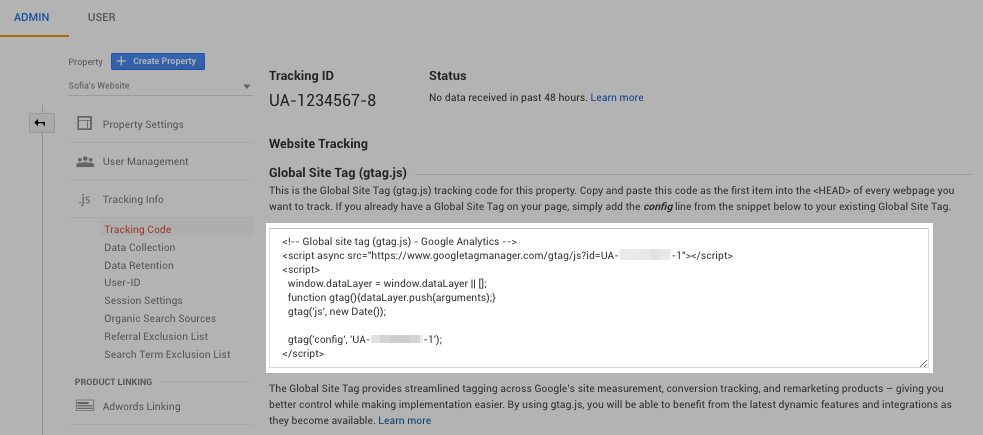983x435 pixels.
Task: Click Learn more next to Status
Action: 617,98
